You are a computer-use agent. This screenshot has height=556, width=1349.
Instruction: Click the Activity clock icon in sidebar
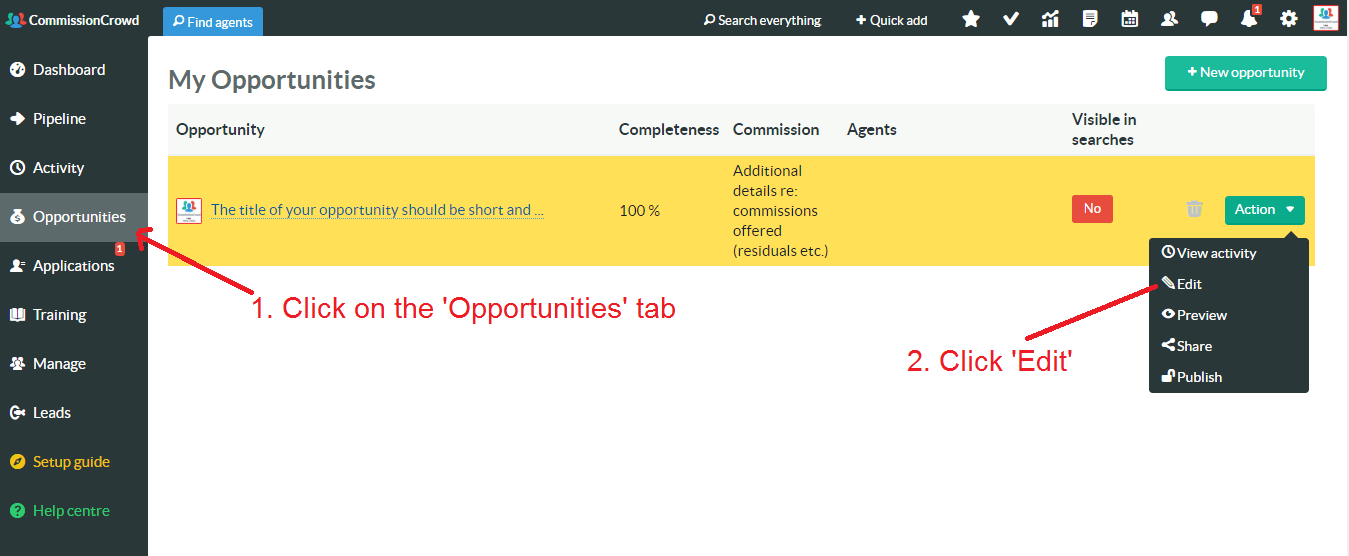17,168
